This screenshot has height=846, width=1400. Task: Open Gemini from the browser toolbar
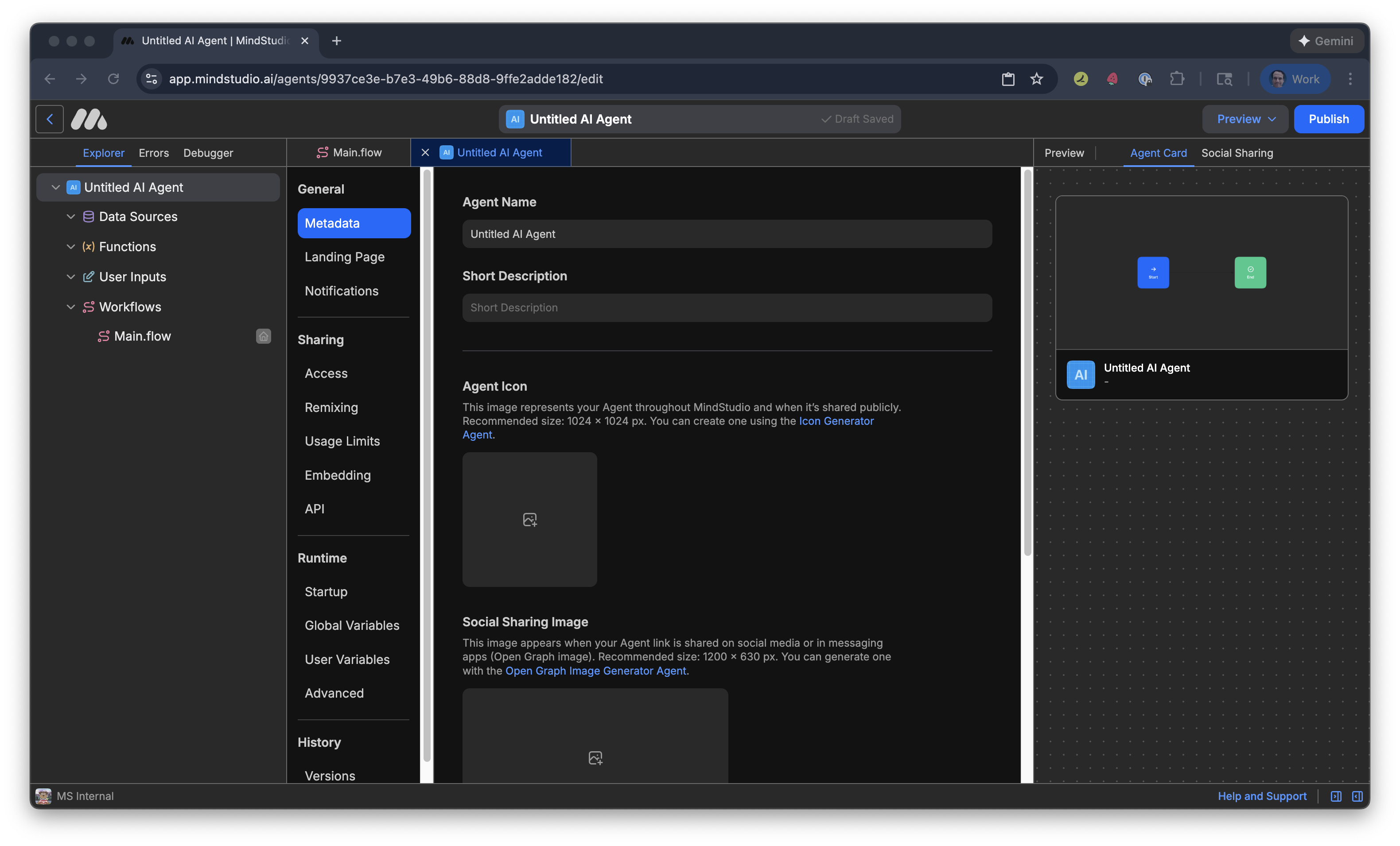tap(1326, 40)
